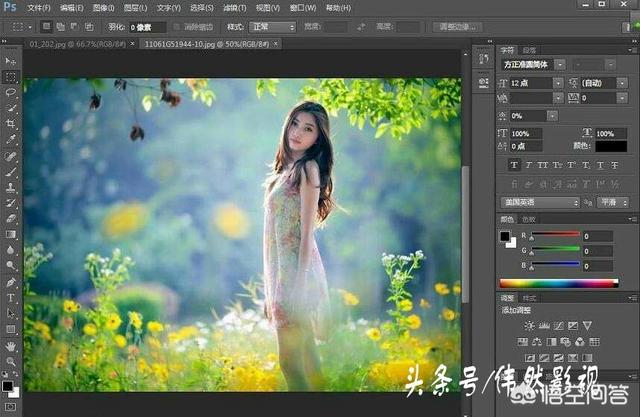Toggle All Caps text style
The width and height of the screenshot is (640, 417).
(x=543, y=165)
